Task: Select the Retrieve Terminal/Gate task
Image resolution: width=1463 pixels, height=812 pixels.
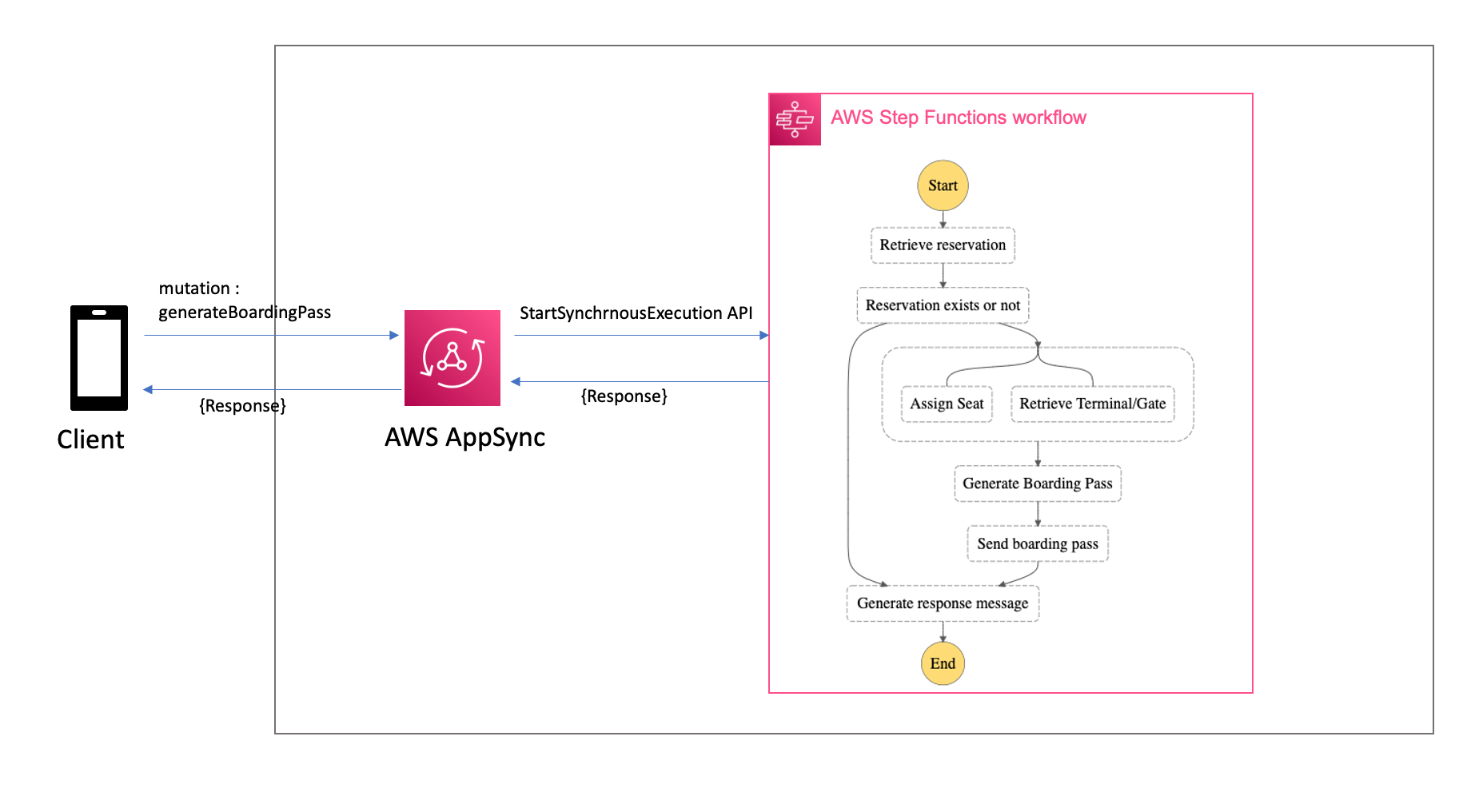Action: [x=1092, y=404]
